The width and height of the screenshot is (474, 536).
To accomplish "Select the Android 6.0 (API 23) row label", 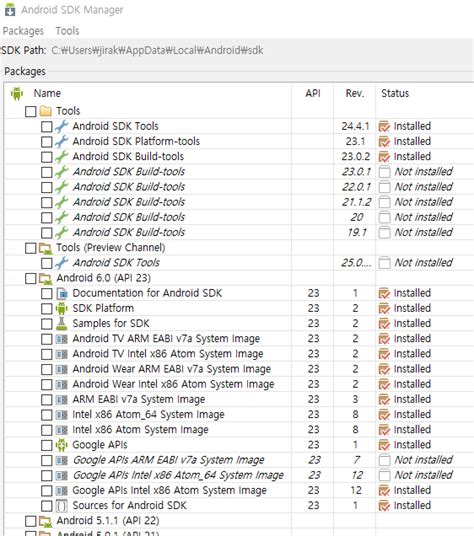I will tap(104, 278).
